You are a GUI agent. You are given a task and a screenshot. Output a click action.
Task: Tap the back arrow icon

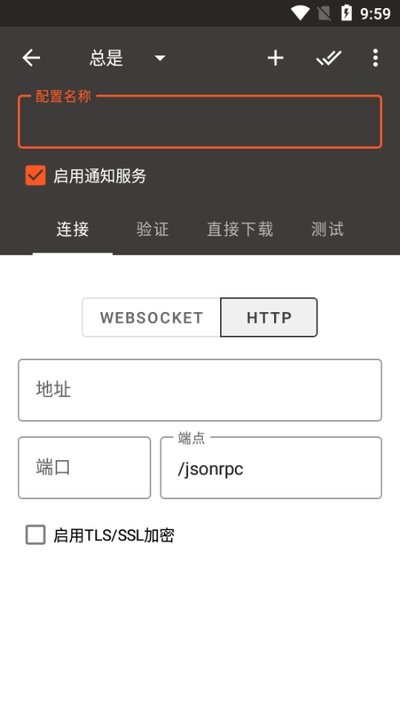pos(31,58)
